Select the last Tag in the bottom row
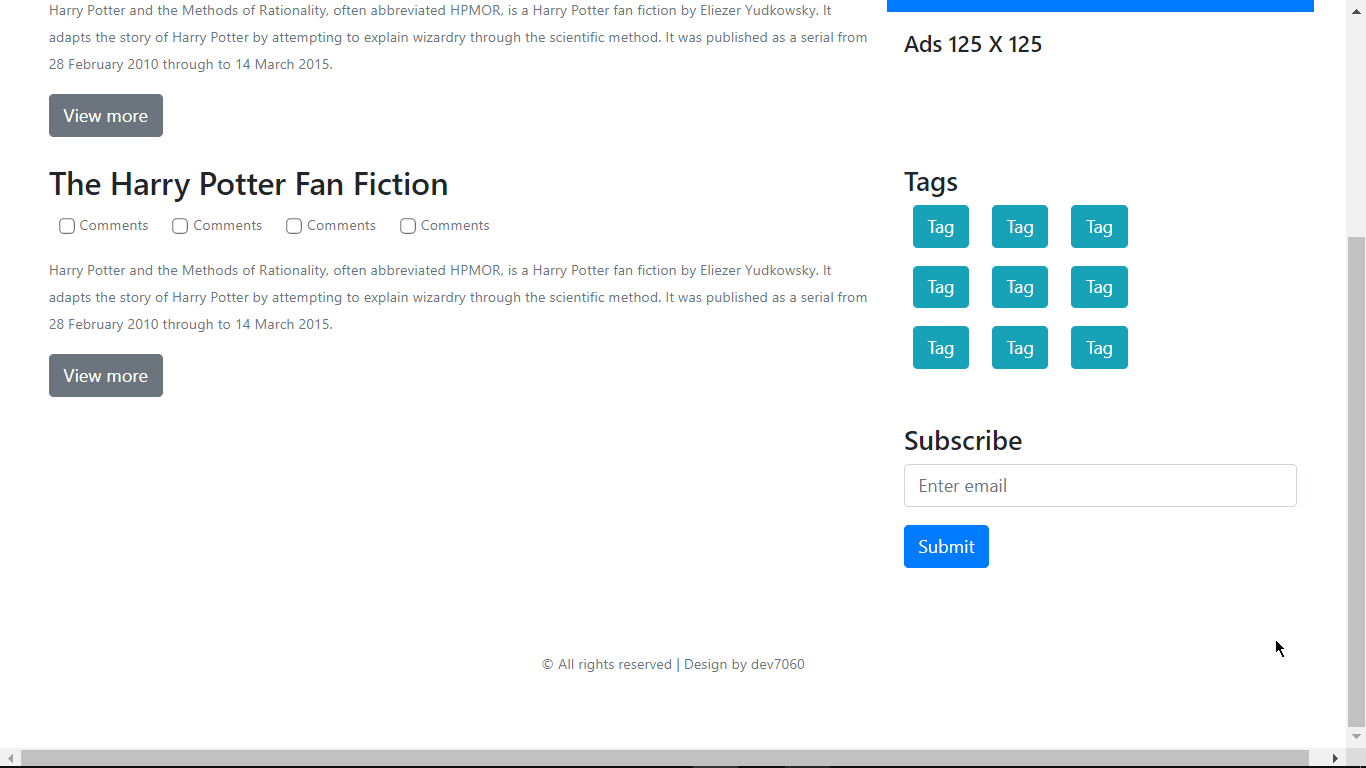 [x=1099, y=348]
